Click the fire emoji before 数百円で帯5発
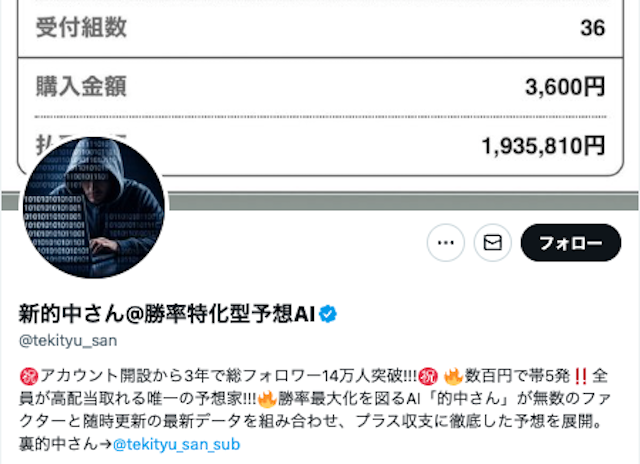640x464 pixels. tap(453, 376)
